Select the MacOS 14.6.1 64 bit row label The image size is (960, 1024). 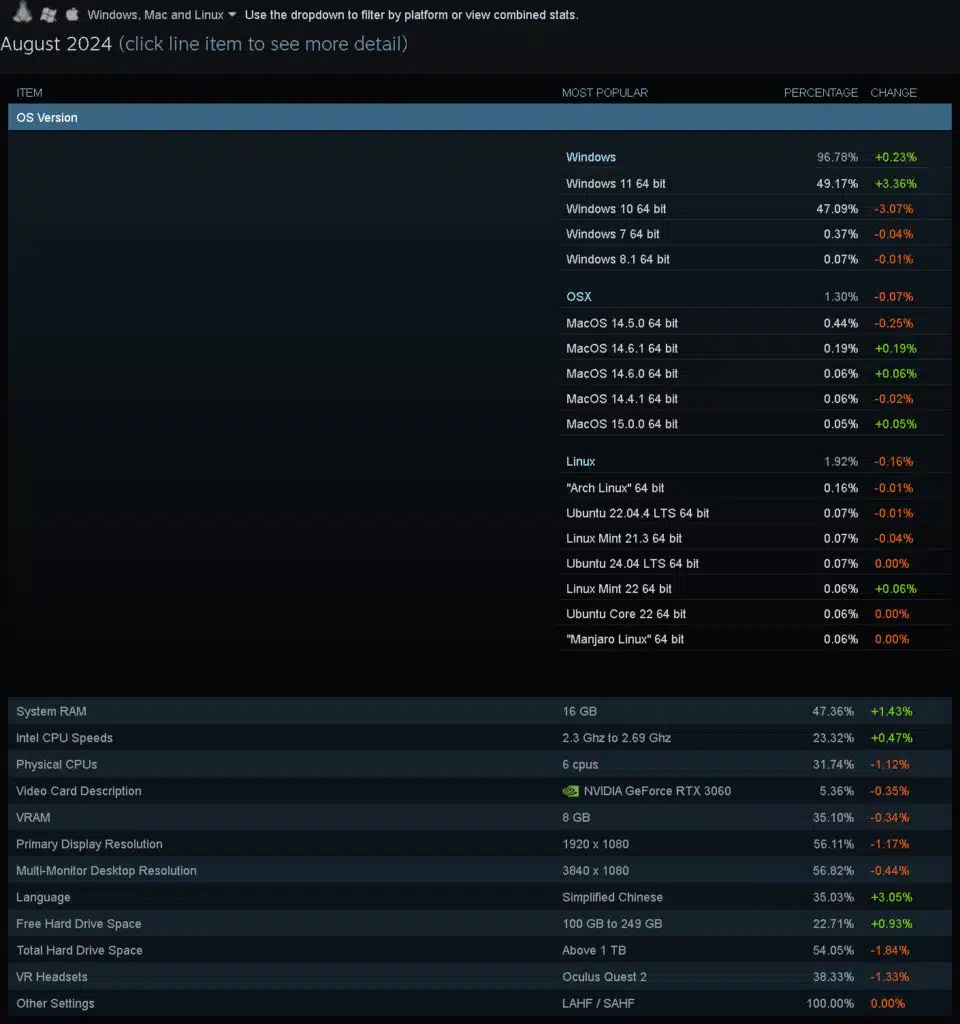point(622,349)
